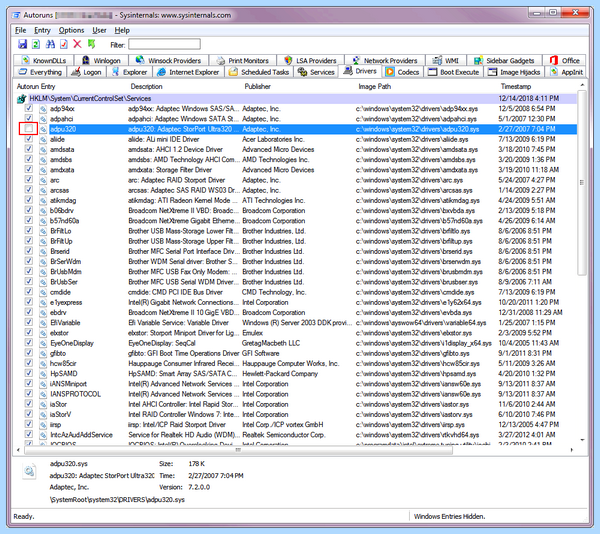Select the HKLM\System\CurrentControlSet\Services header row
Viewport: 600px width, 534px height.
(296, 99)
